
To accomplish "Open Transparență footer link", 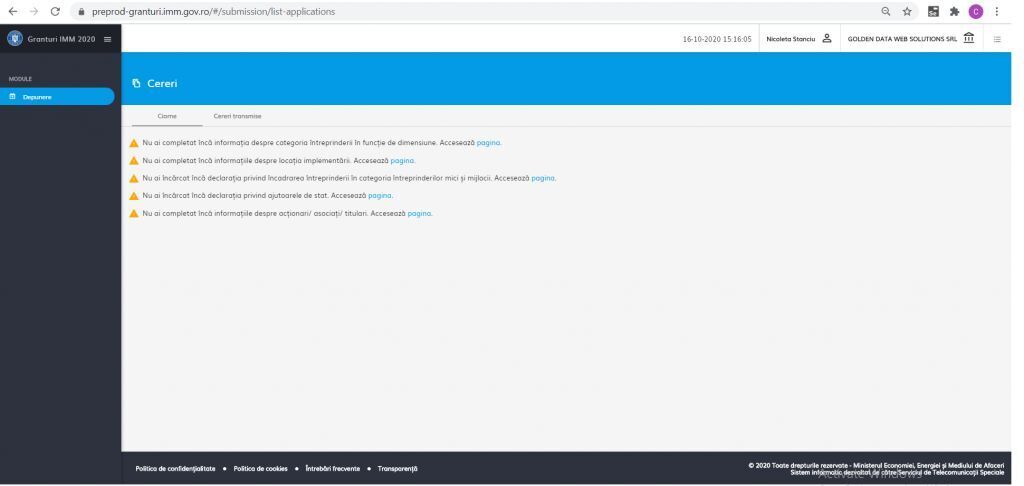I will 397,468.
